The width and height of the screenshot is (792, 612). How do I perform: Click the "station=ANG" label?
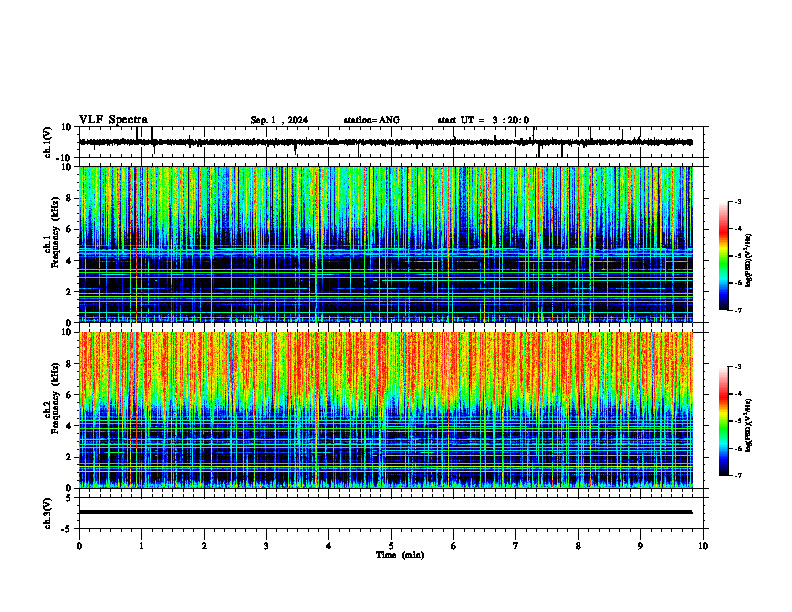pyautogui.click(x=371, y=120)
